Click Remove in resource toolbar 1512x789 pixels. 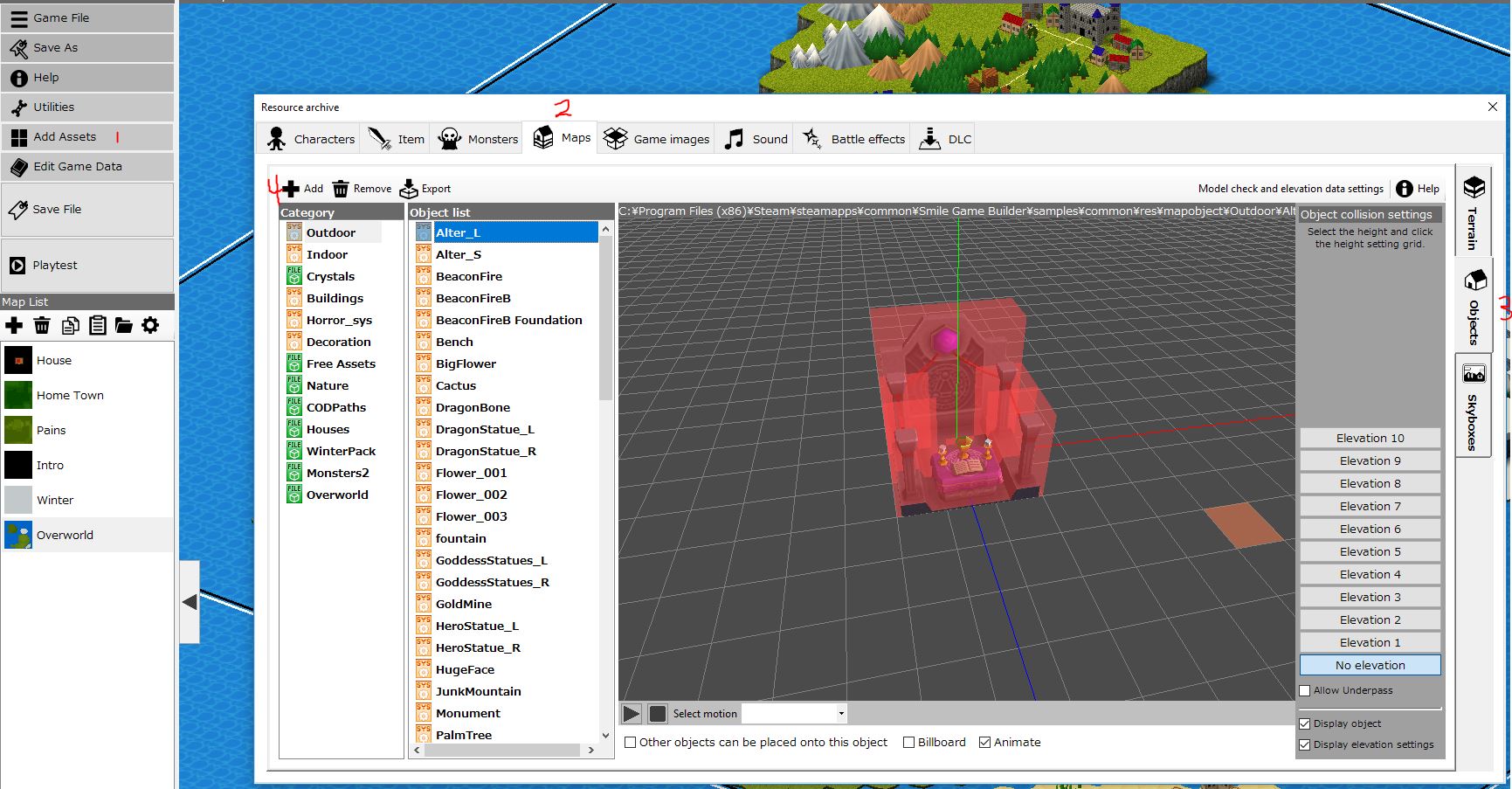point(362,189)
